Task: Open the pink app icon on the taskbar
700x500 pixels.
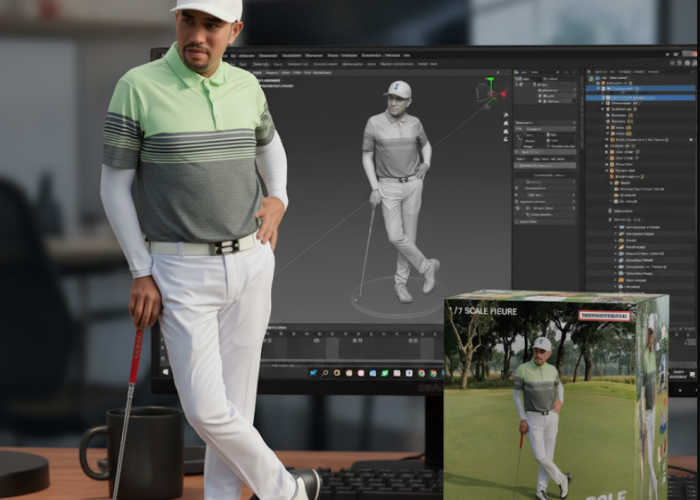Action: (x=361, y=373)
